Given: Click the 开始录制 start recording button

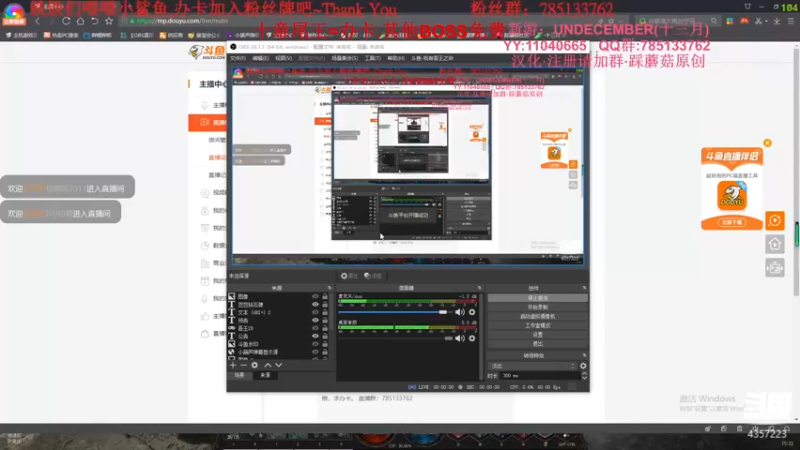Looking at the screenshot, I should tap(538, 307).
